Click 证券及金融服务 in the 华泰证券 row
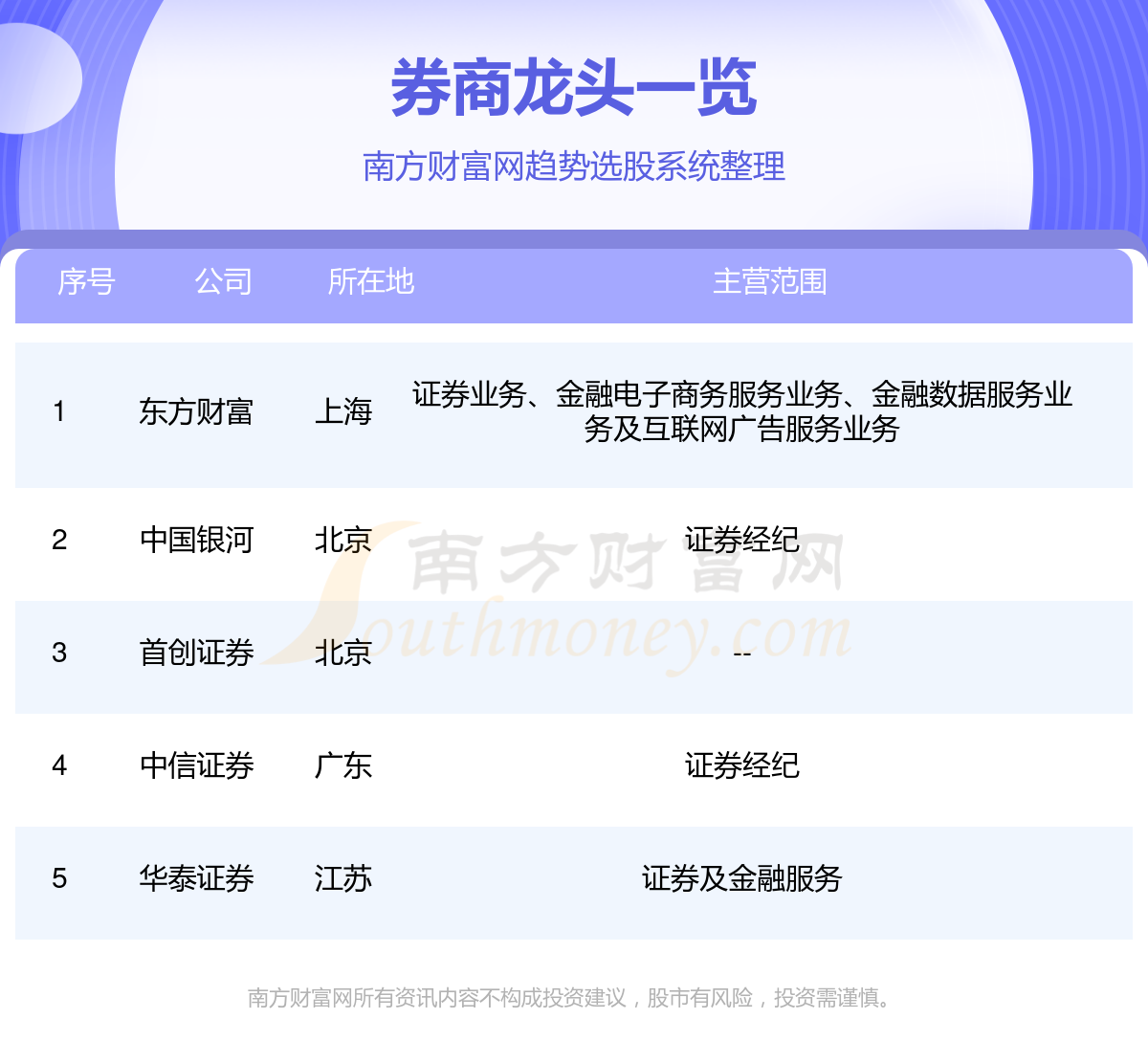This screenshot has height=1041, width=1148. point(742,878)
